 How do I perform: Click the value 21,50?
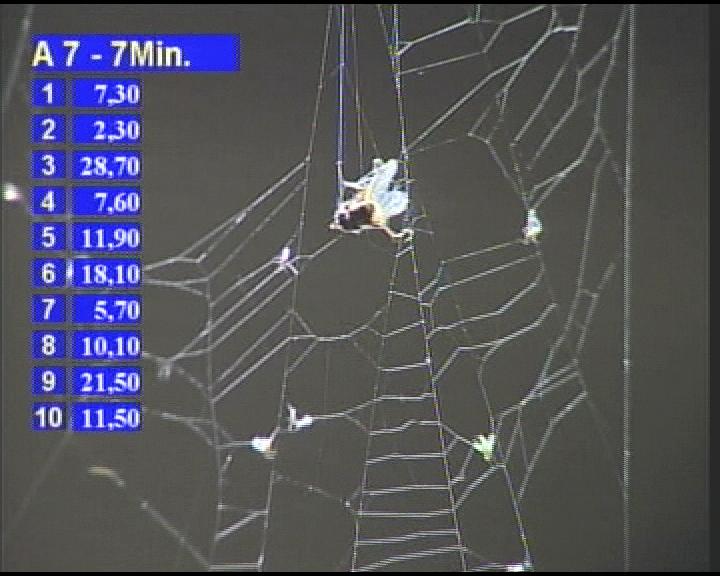coord(107,381)
